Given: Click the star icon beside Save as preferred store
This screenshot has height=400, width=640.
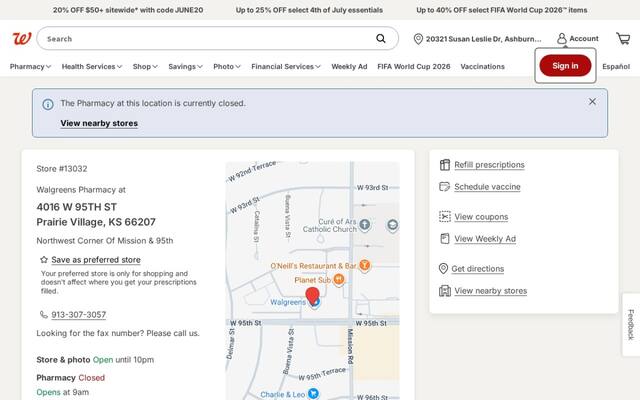Looking at the screenshot, I should (x=44, y=260).
